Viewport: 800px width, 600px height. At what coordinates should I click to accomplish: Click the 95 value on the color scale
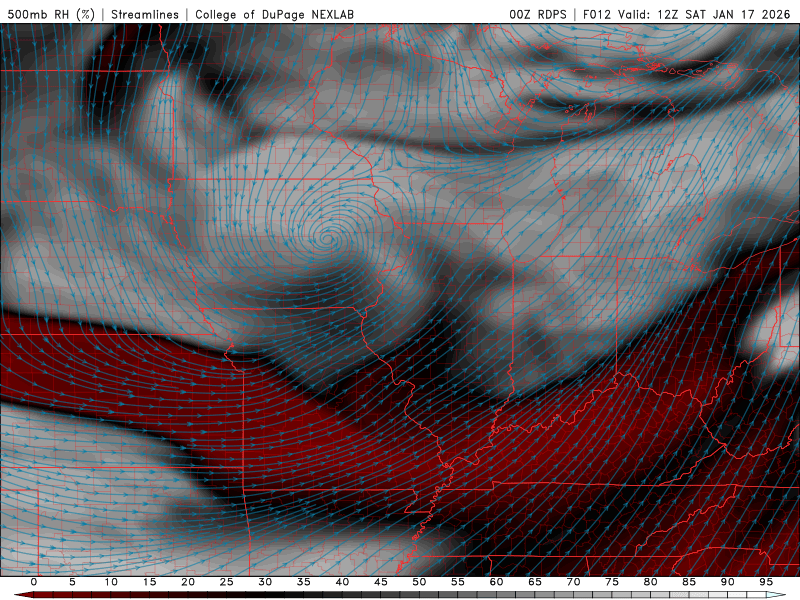coord(766,582)
